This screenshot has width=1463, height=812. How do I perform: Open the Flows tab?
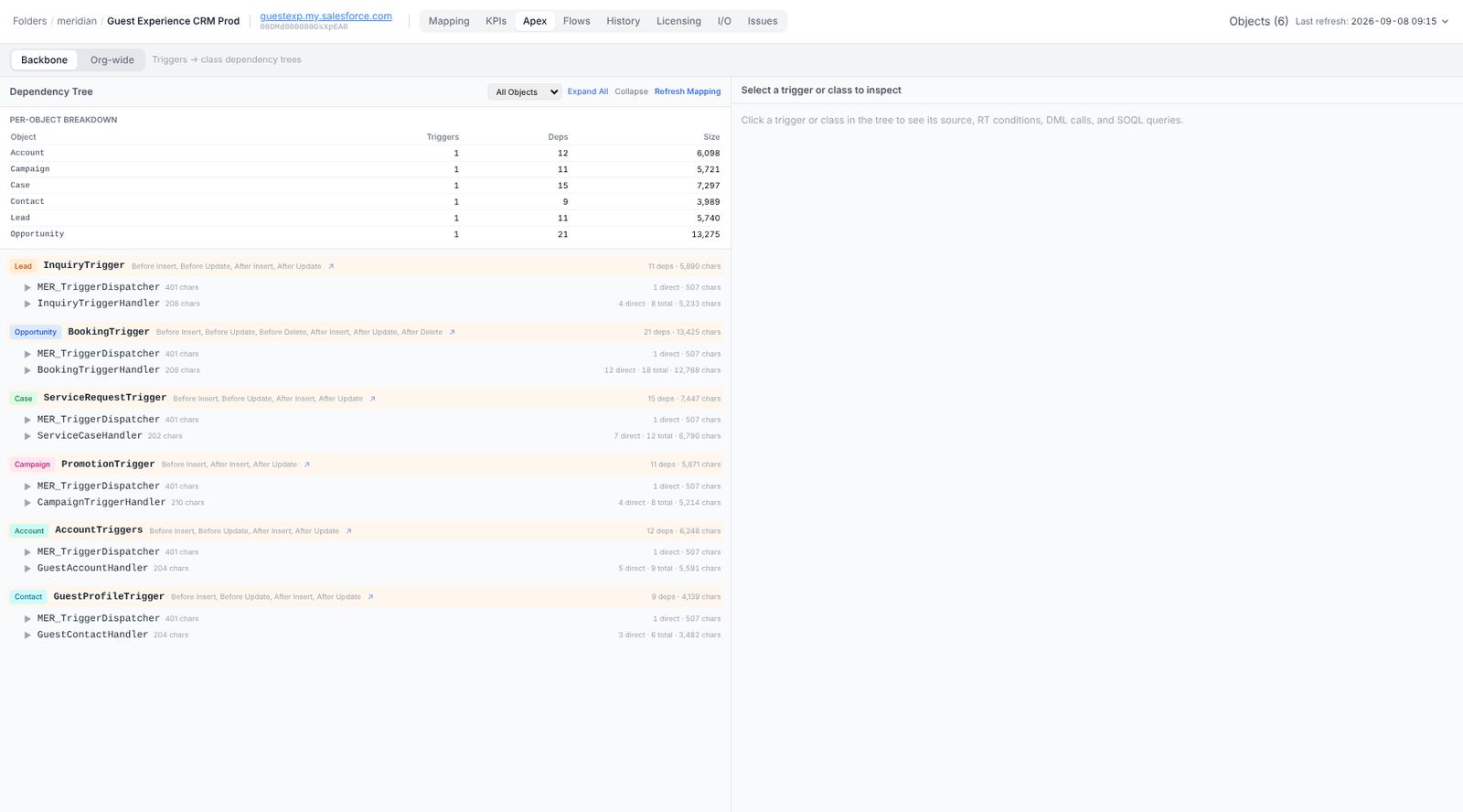(x=576, y=21)
